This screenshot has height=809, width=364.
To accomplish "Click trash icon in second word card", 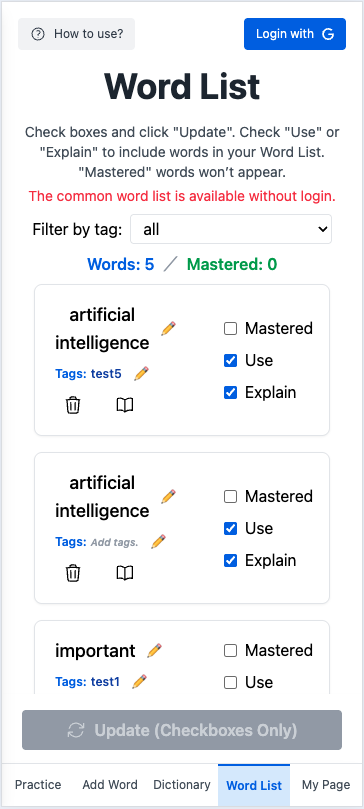I will (73, 573).
